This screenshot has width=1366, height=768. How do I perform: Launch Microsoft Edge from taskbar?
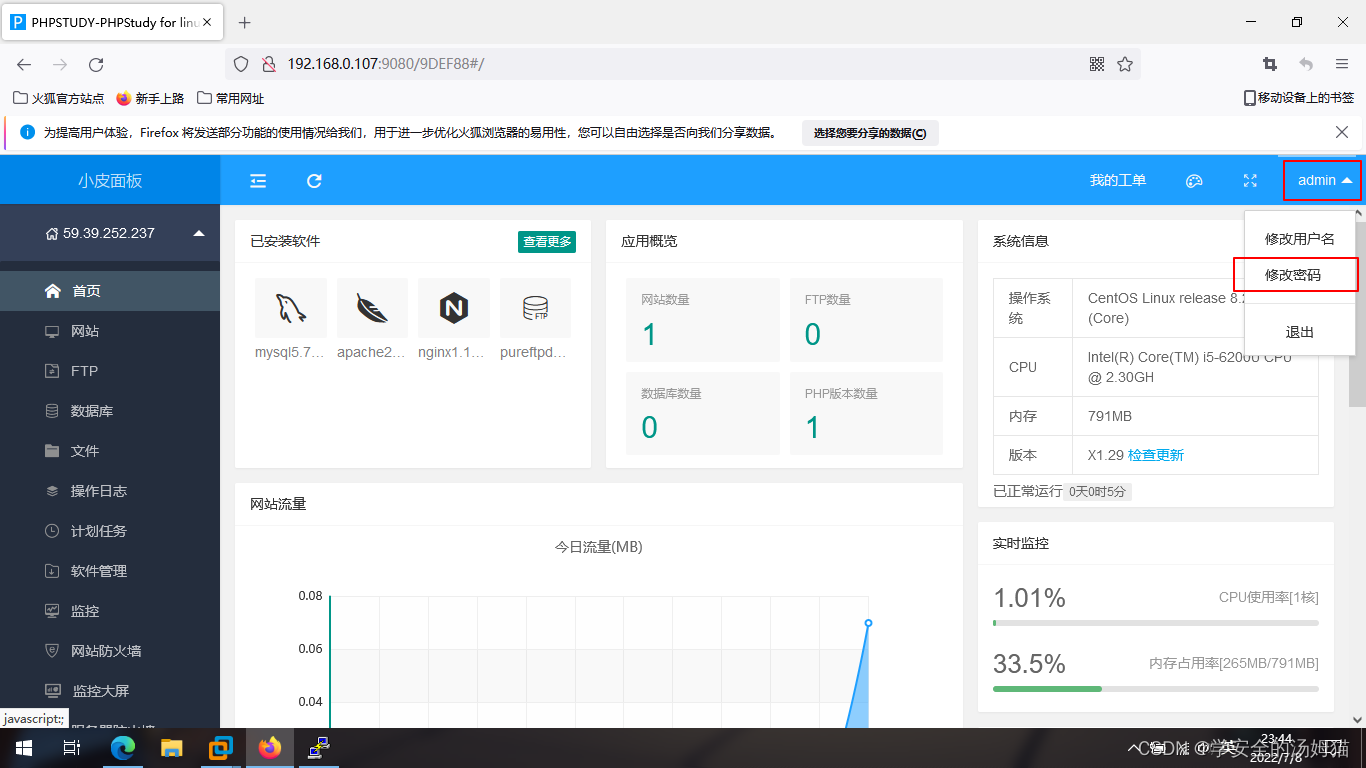coord(122,748)
